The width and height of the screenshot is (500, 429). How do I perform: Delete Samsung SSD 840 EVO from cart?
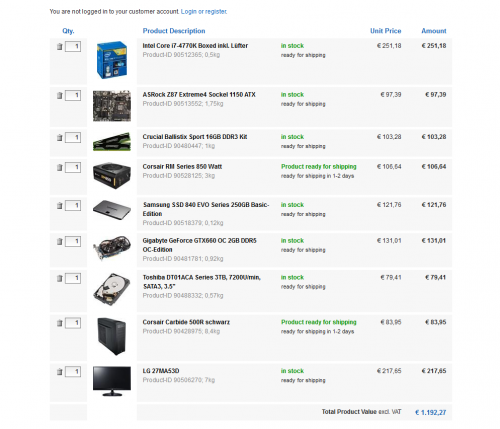(x=60, y=206)
